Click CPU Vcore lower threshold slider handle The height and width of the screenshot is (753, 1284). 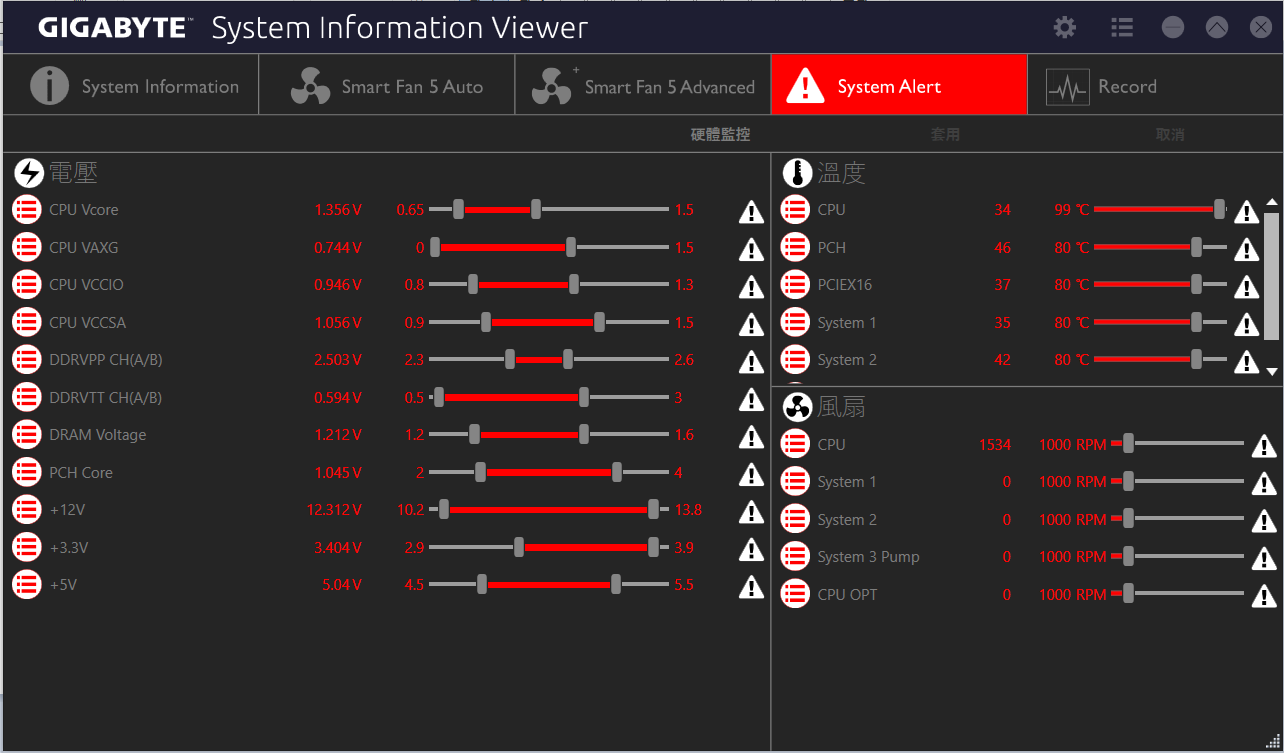[458, 209]
